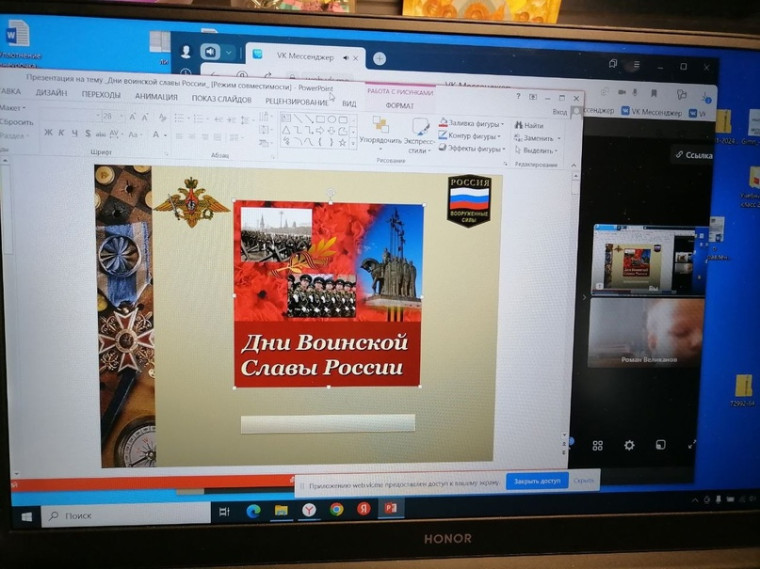
Task: Click Скрыть hide sharing notice link
Action: tap(584, 481)
